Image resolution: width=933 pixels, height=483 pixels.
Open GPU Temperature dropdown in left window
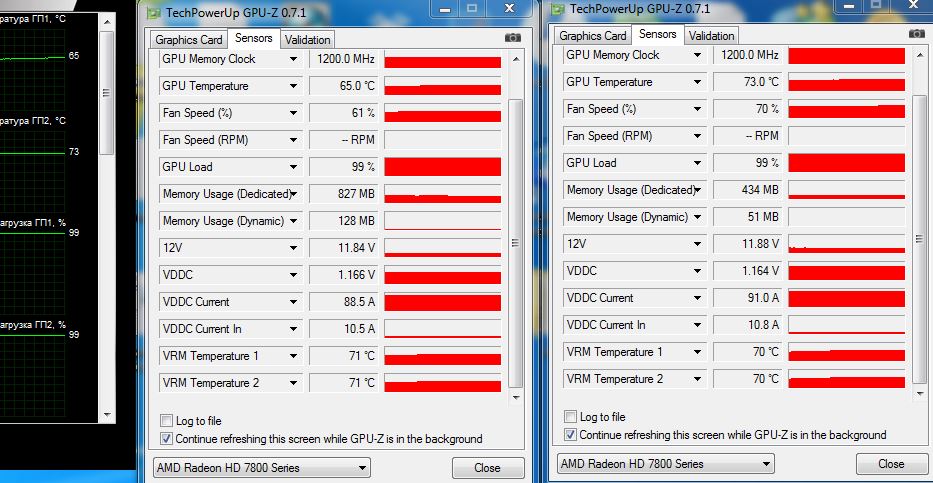293,86
